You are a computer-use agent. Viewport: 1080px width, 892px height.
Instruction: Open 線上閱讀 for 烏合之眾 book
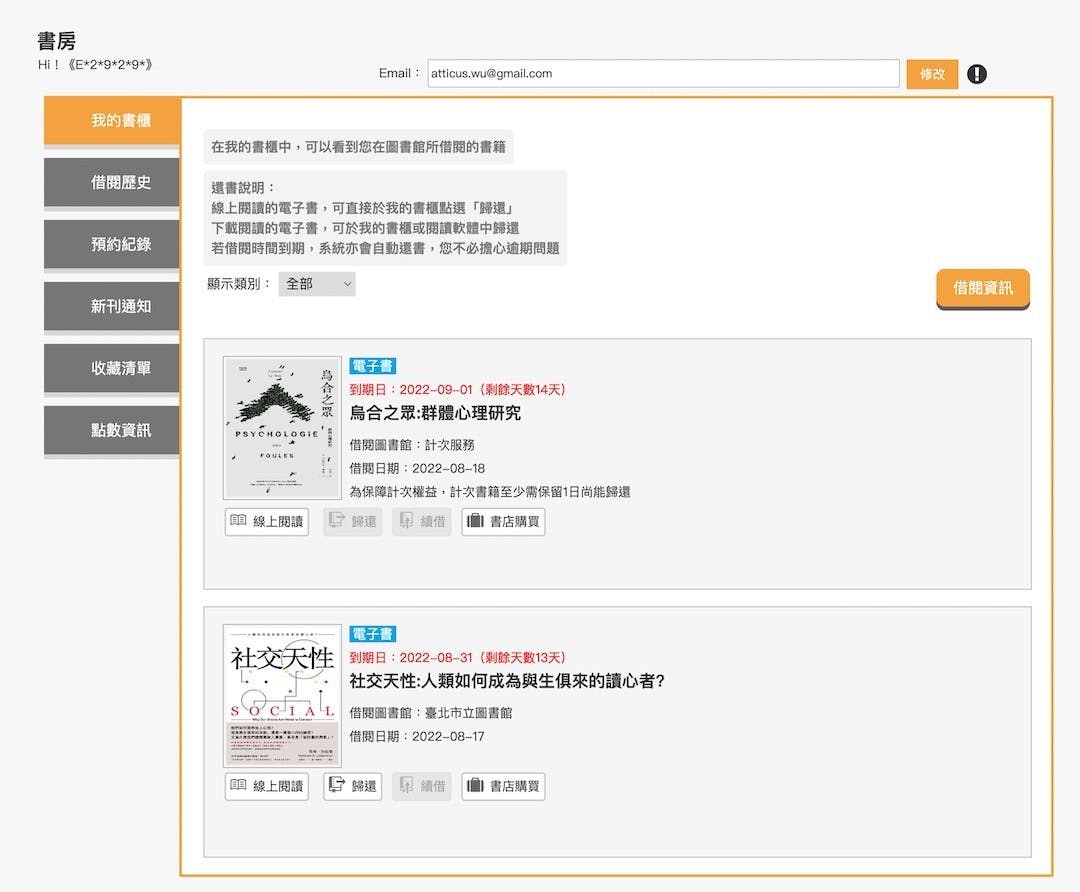point(266,521)
